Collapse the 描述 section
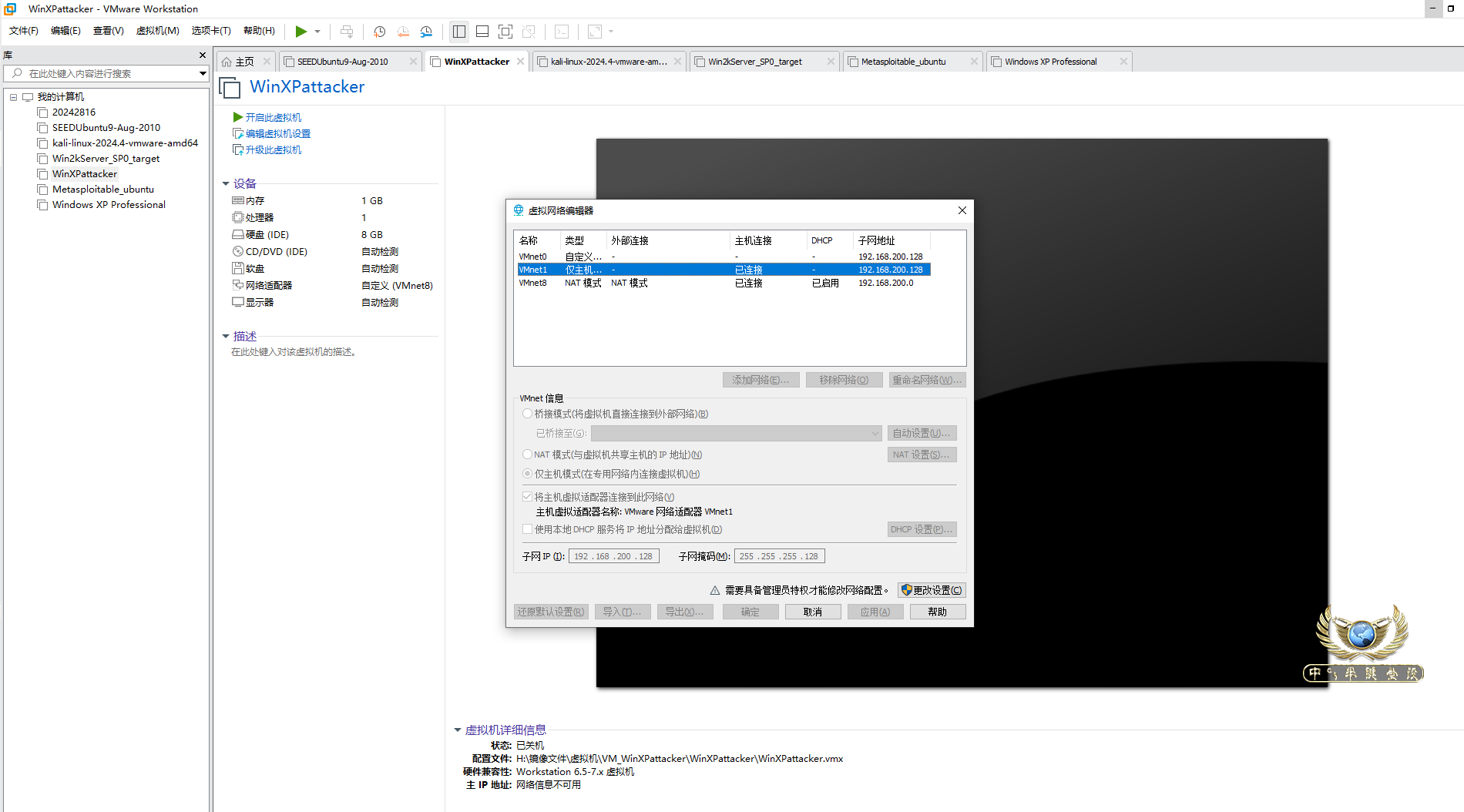Image resolution: width=1464 pixels, height=812 pixels. (226, 337)
